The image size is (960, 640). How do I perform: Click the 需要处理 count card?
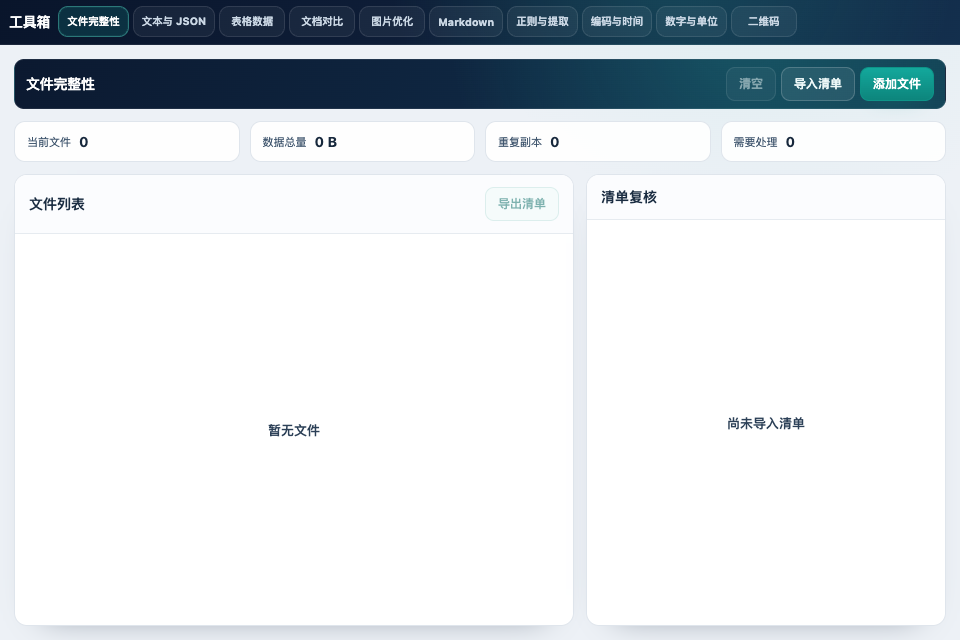coord(833,142)
